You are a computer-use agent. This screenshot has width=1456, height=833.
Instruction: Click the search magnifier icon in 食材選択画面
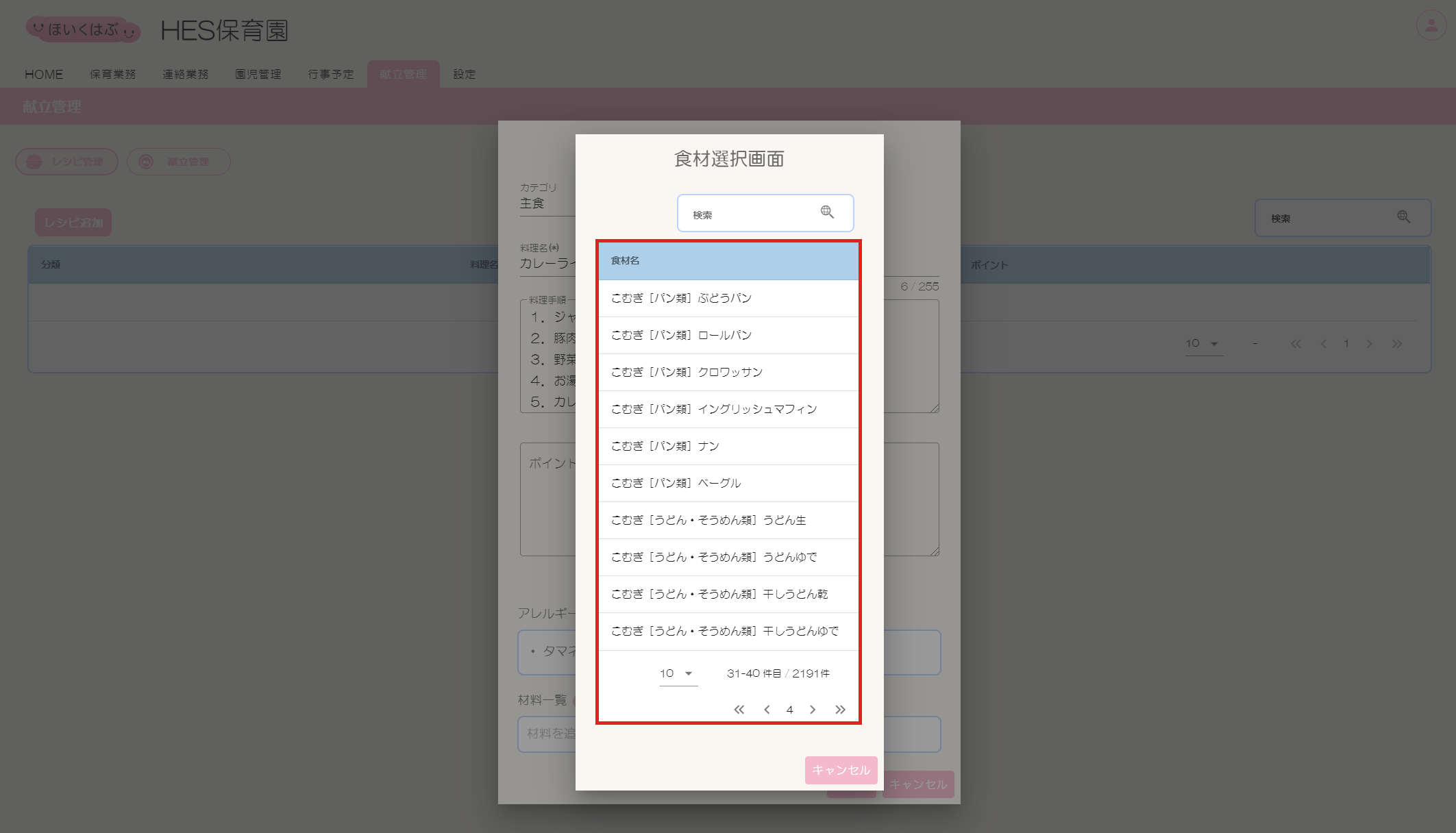coord(827,212)
